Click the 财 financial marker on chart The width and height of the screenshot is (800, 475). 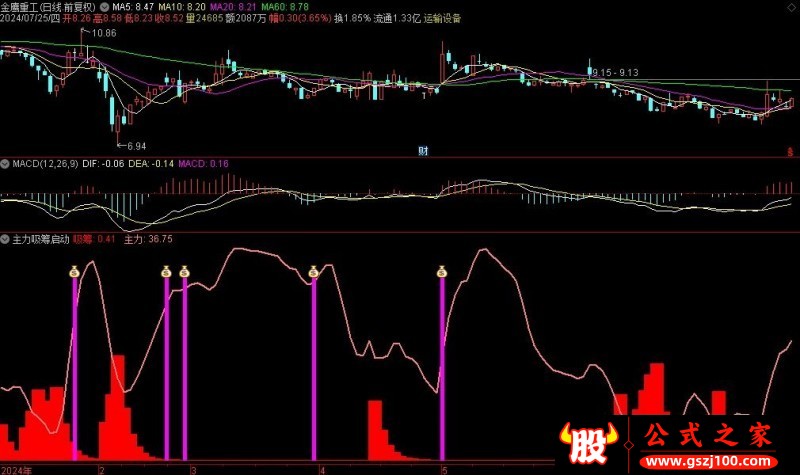423,151
